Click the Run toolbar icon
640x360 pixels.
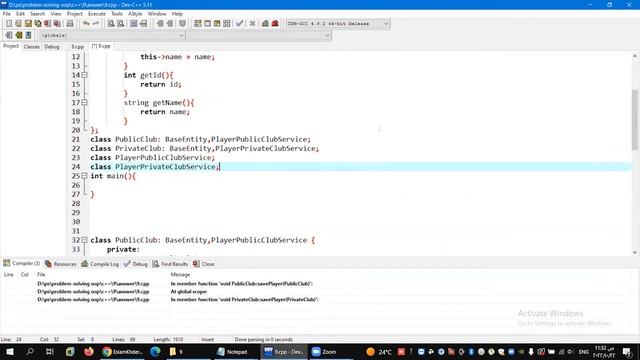pyautogui.click(x=207, y=24)
